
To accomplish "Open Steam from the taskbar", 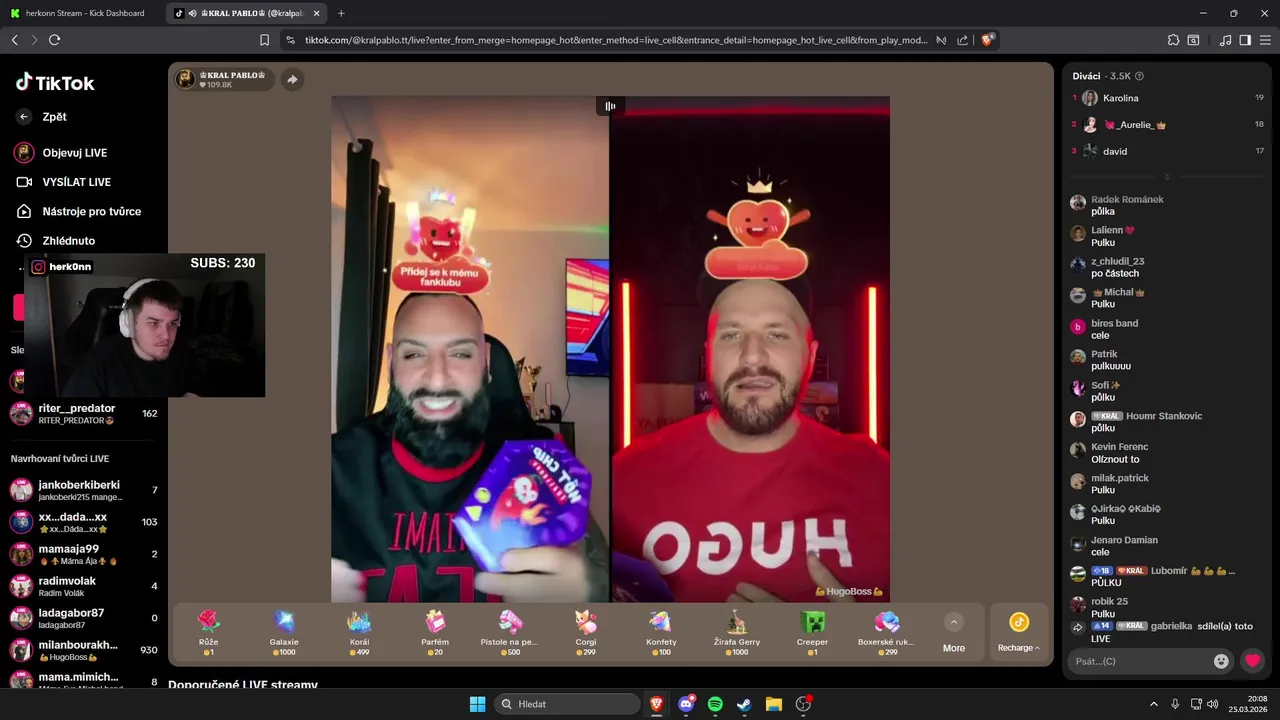I will [x=744, y=704].
